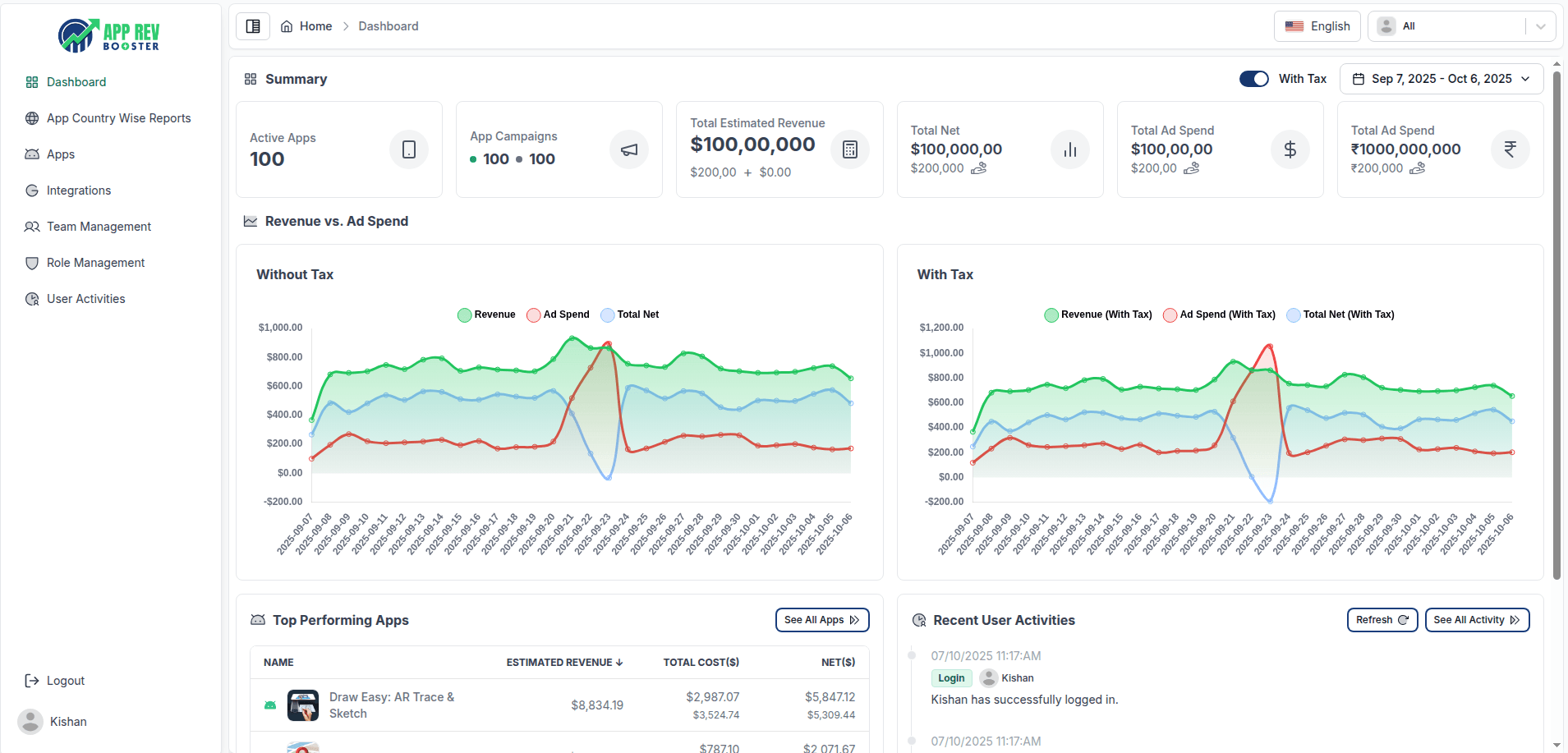Image resolution: width=1568 pixels, height=753 pixels.
Task: Open the English language selector
Action: [1317, 26]
